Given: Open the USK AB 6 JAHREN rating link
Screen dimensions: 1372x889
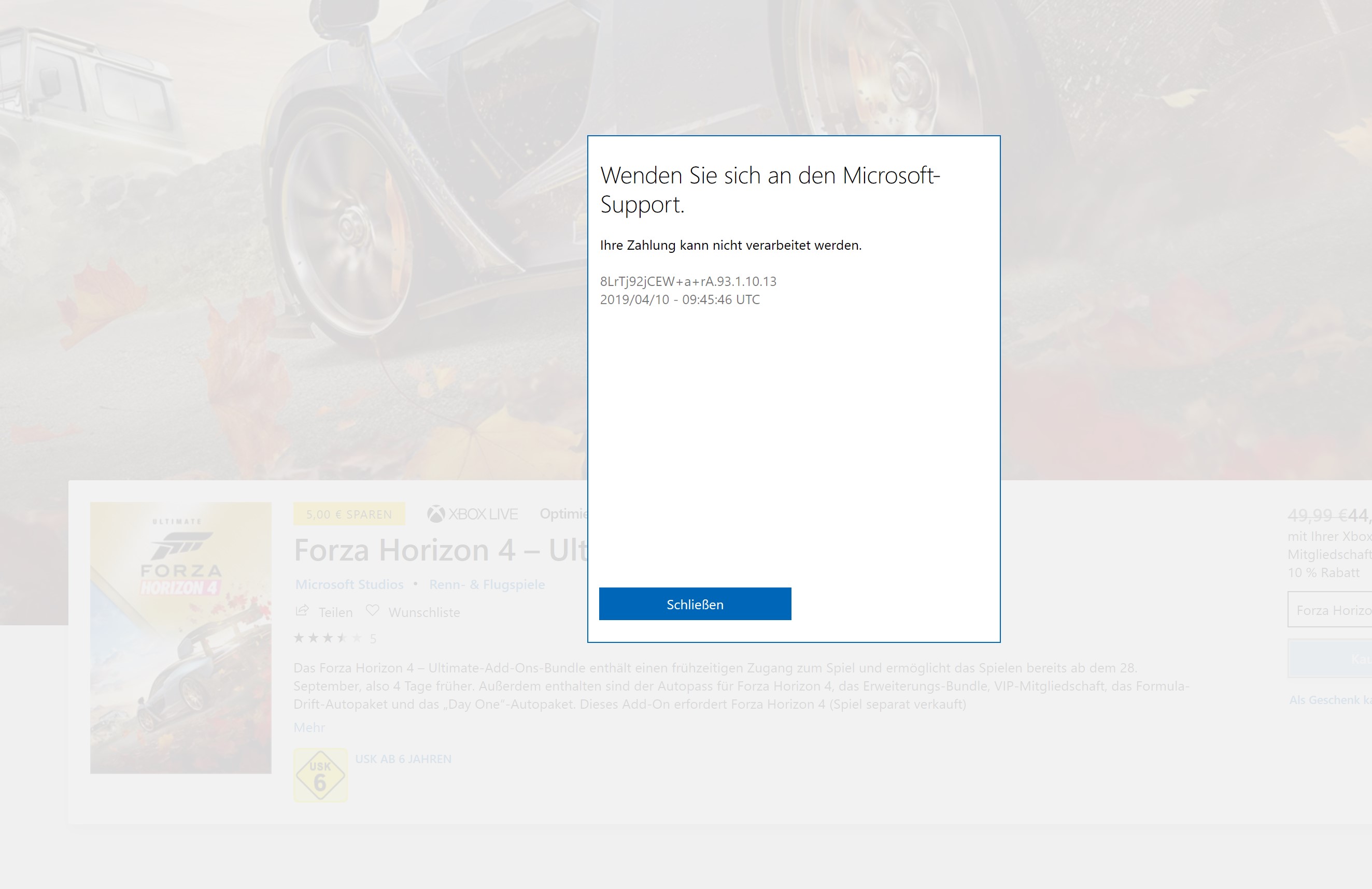Looking at the screenshot, I should [x=403, y=759].
